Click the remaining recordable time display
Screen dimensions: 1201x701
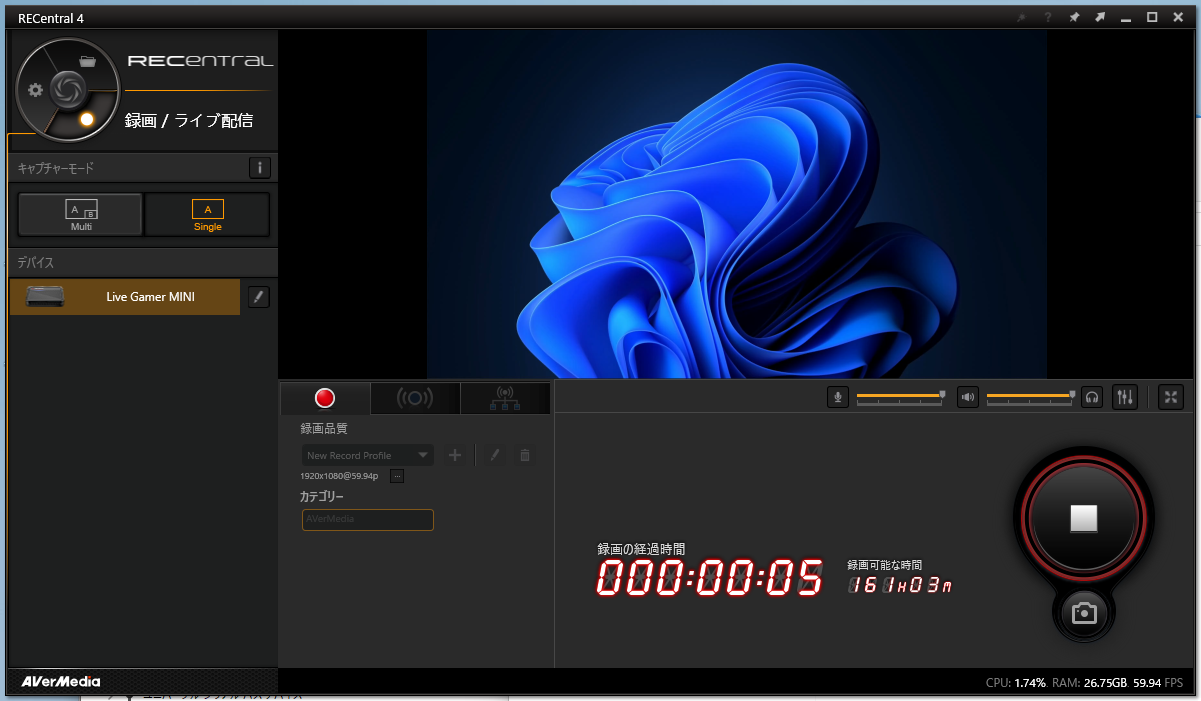(x=900, y=585)
